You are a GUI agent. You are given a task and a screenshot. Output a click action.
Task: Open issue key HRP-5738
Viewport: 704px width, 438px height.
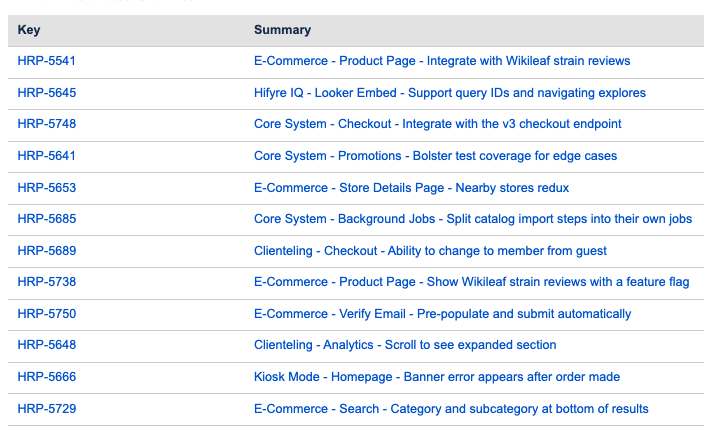[47, 282]
